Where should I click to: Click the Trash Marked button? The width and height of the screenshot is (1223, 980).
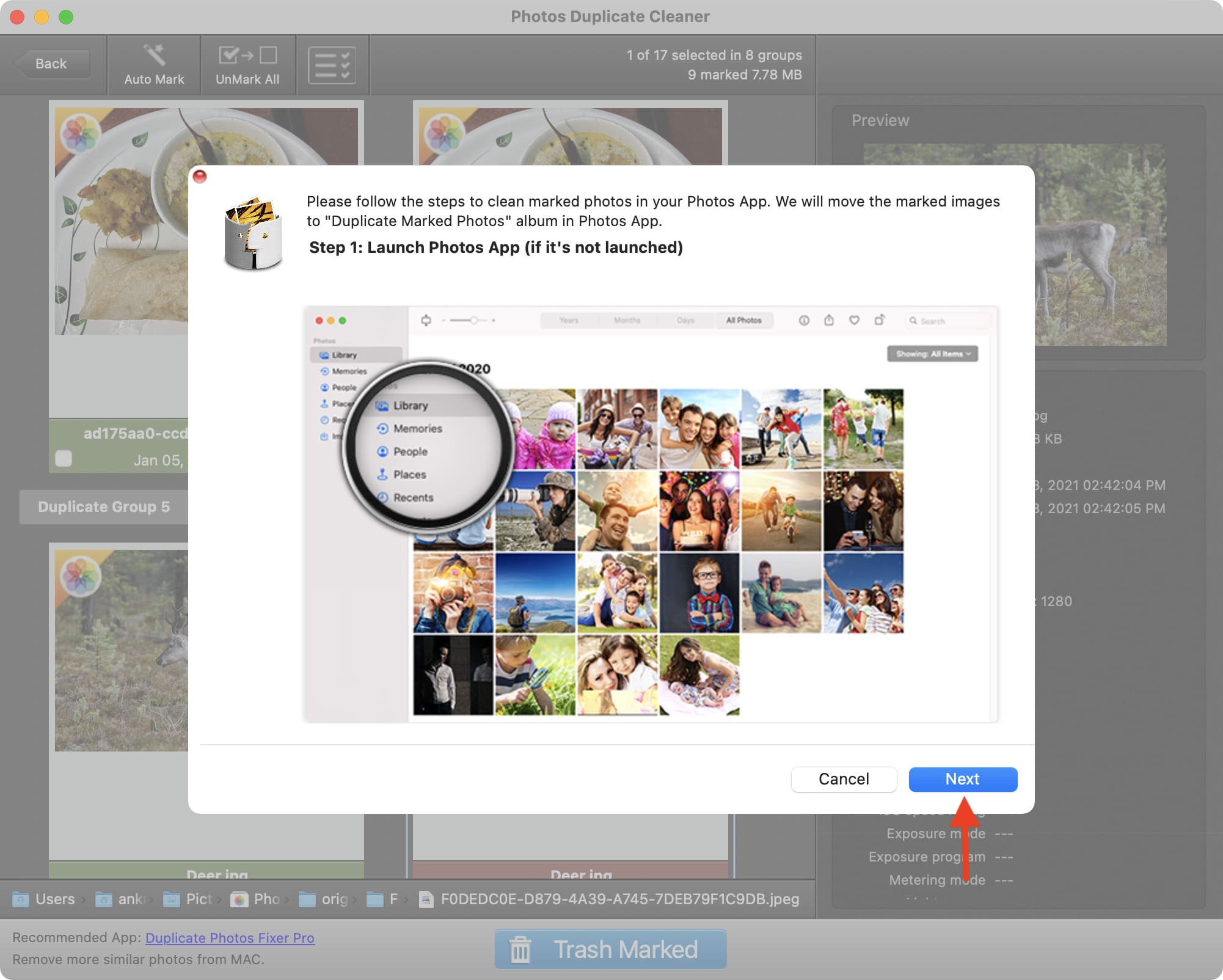(x=610, y=949)
